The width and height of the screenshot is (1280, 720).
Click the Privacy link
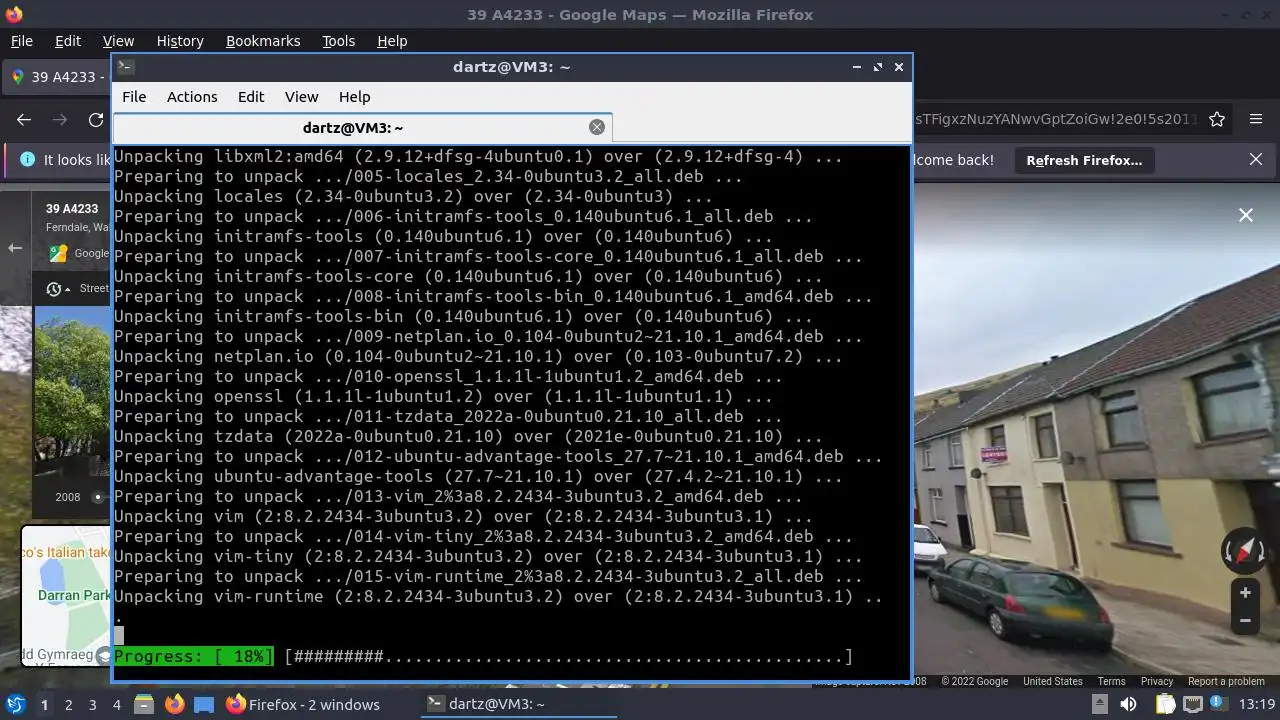1157,681
